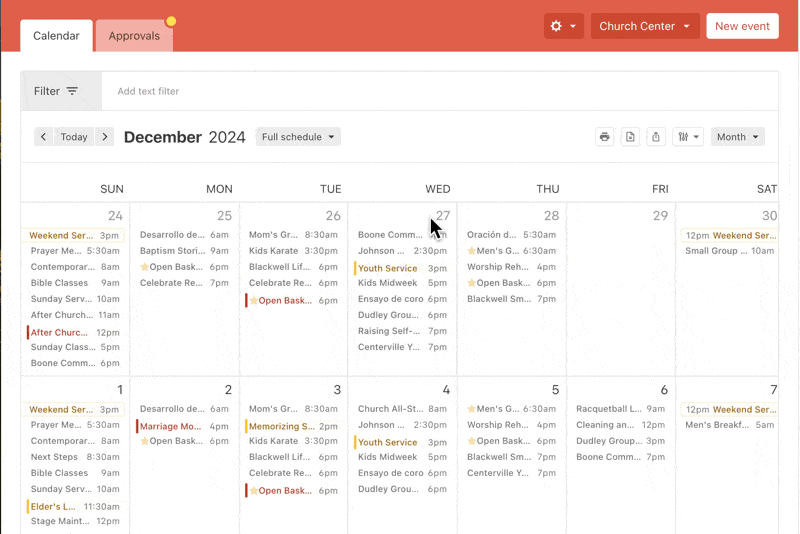Open Kids Midweek 5pm on Dec 4
The image size is (800, 534).
(402, 457)
